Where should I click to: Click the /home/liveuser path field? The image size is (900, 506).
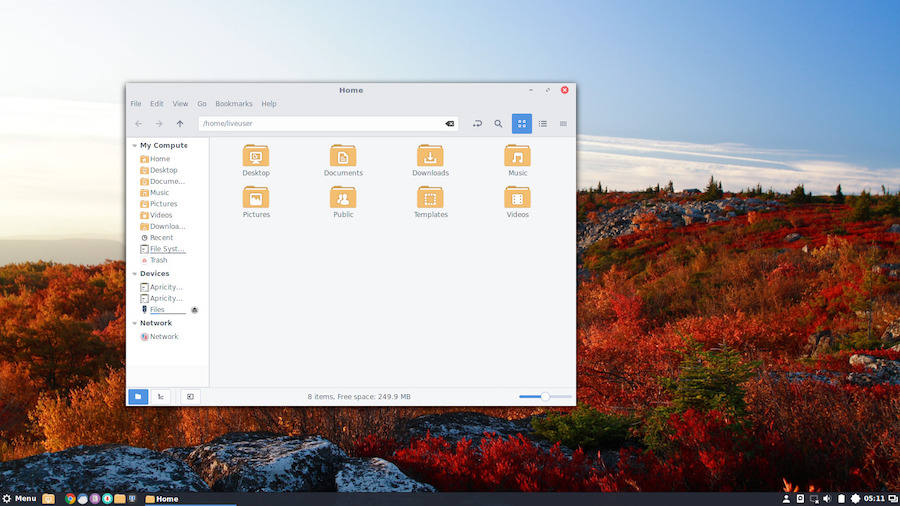coord(320,124)
